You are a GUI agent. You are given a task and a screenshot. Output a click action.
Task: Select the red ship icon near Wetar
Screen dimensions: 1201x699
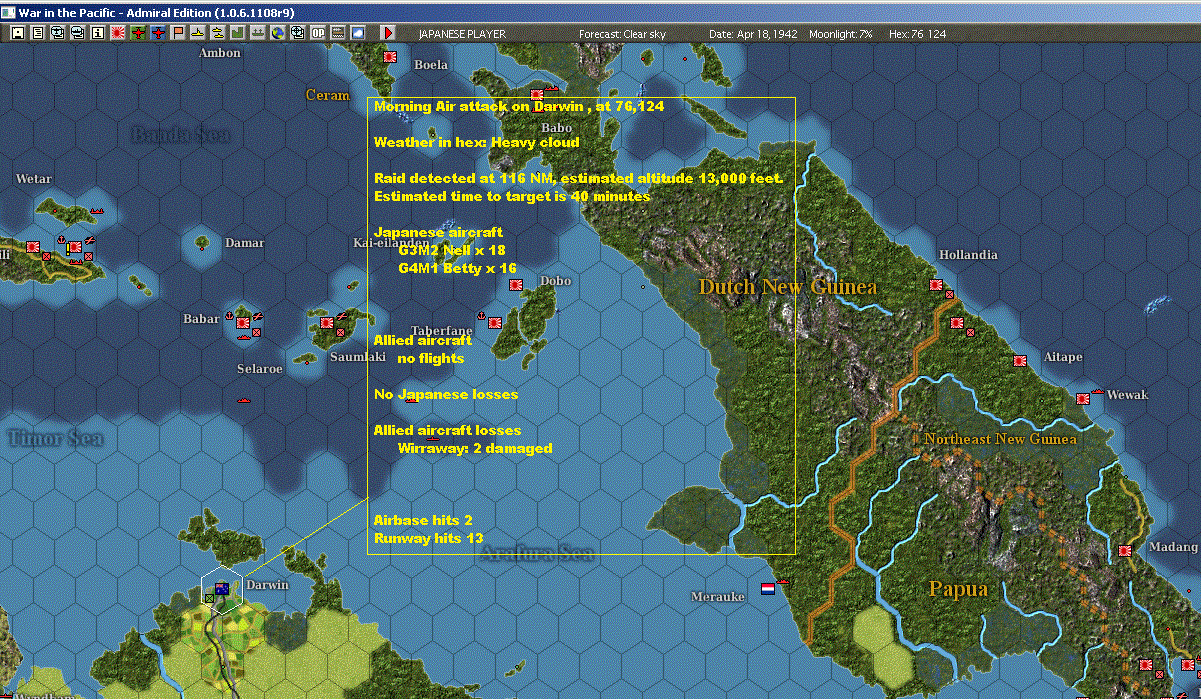(x=97, y=212)
